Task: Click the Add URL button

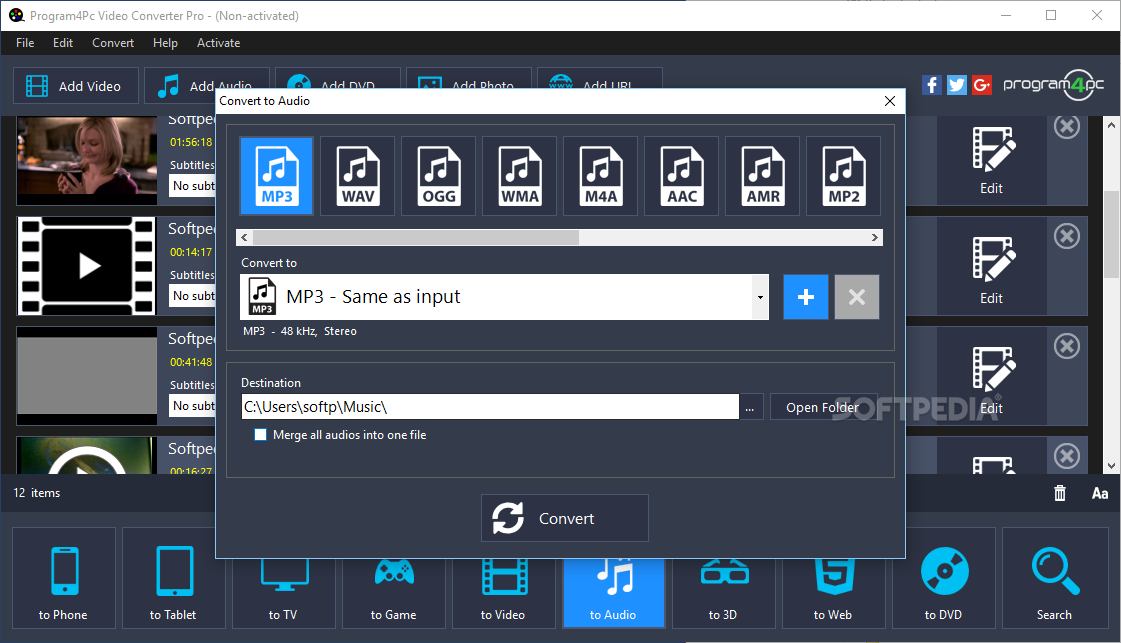Action: [x=599, y=78]
